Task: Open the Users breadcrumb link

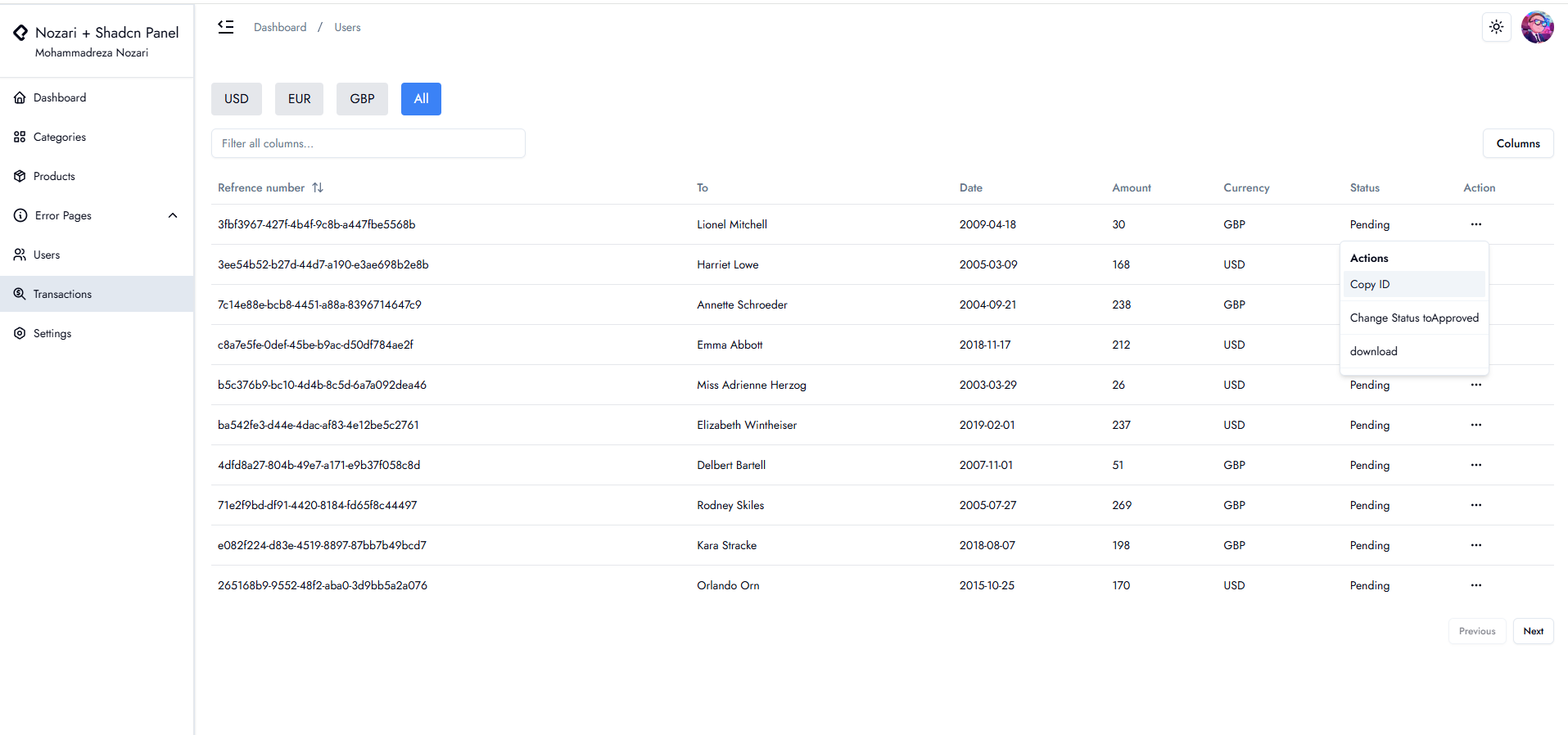Action: click(347, 27)
